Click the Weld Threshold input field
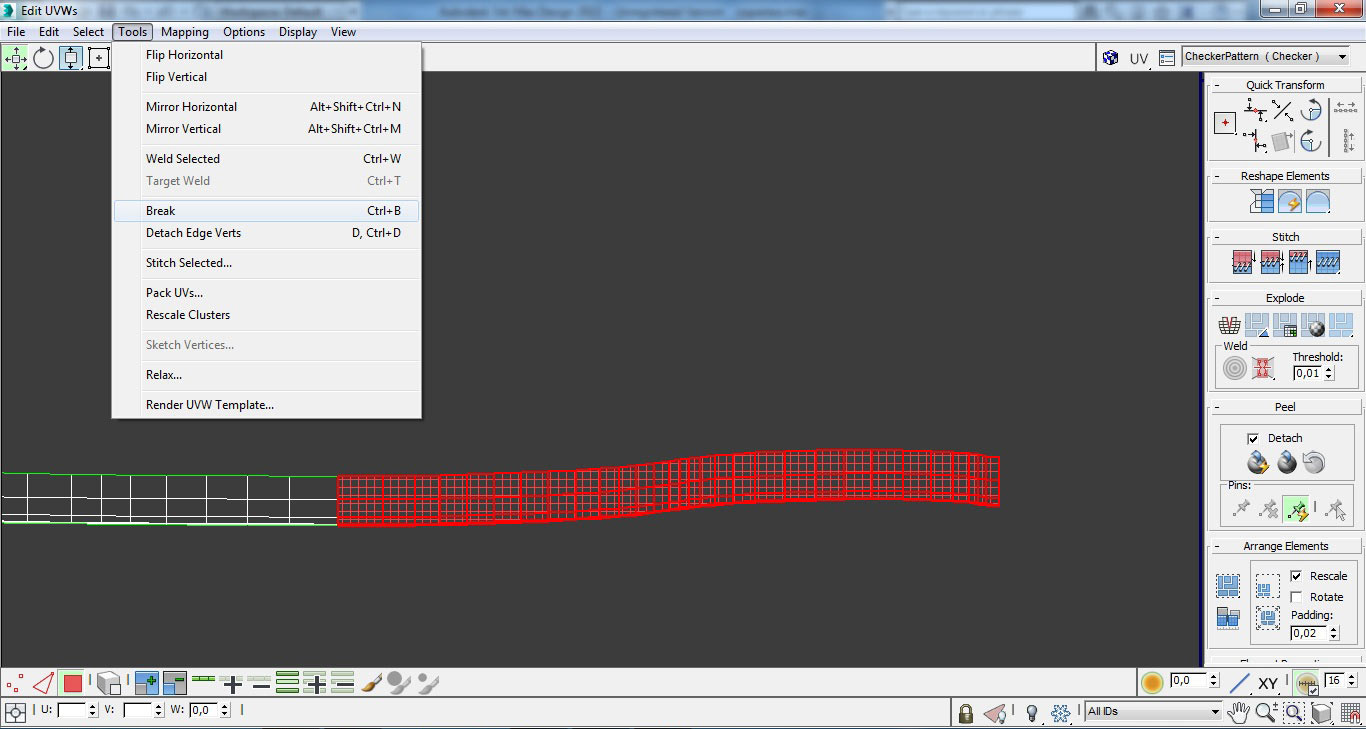This screenshot has width=1366, height=729. (x=1307, y=373)
